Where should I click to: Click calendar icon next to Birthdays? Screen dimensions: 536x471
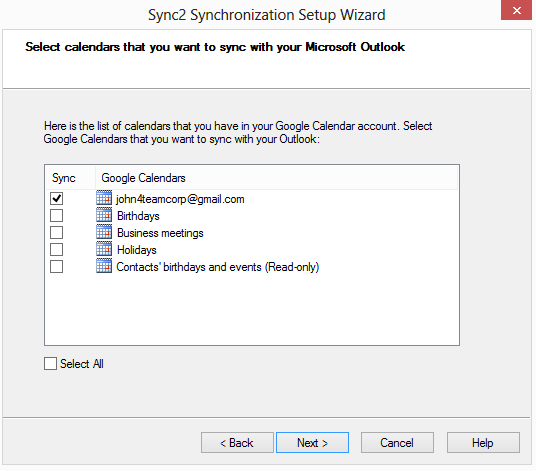tap(104, 215)
